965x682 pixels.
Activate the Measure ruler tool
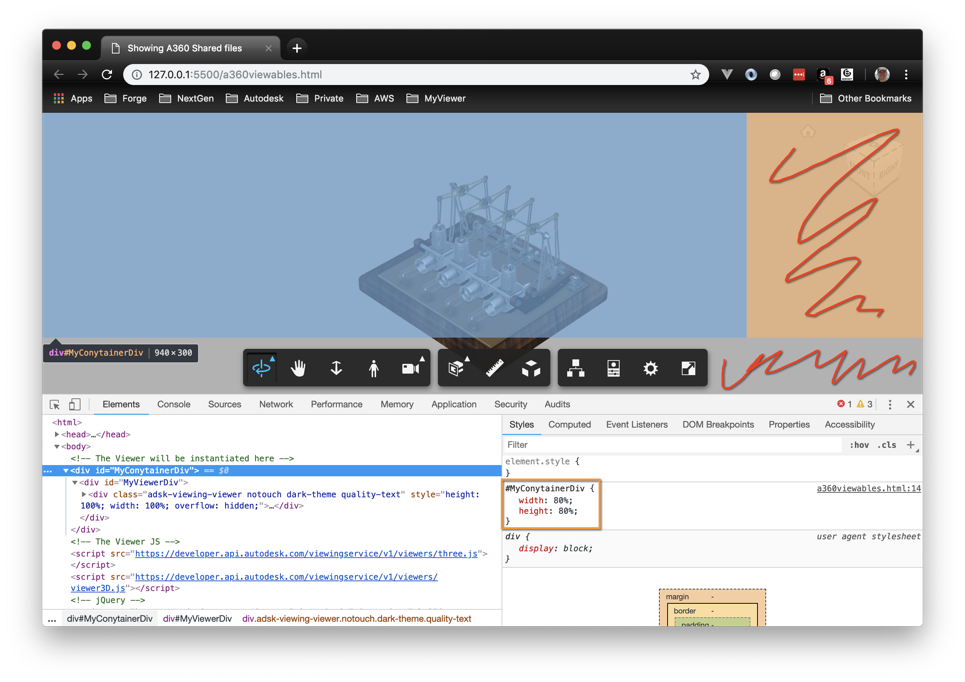[494, 368]
